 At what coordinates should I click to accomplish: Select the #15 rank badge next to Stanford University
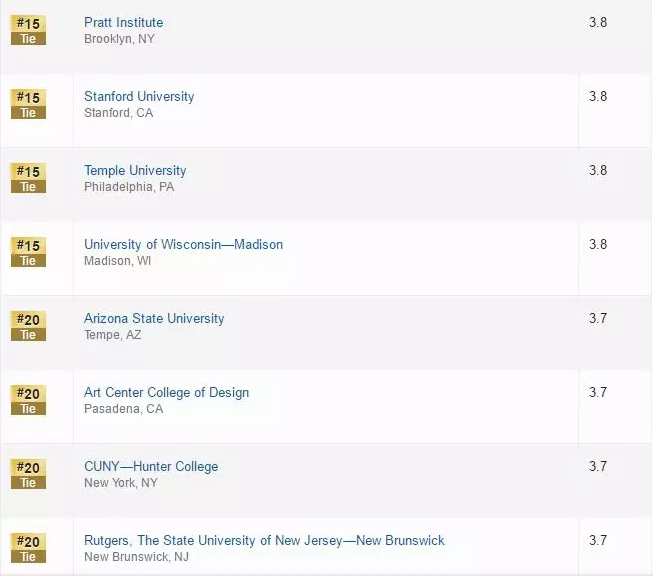(28, 104)
